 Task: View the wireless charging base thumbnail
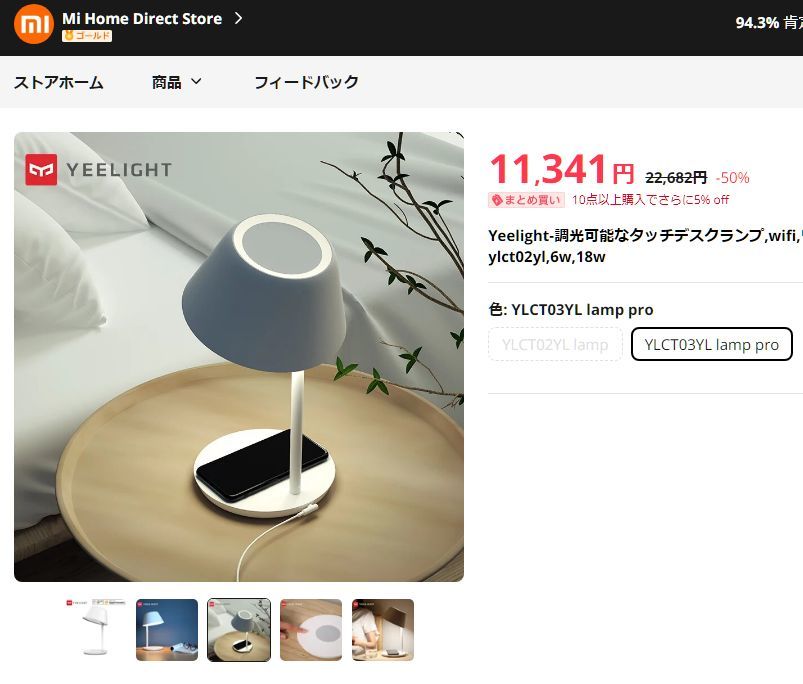point(311,630)
